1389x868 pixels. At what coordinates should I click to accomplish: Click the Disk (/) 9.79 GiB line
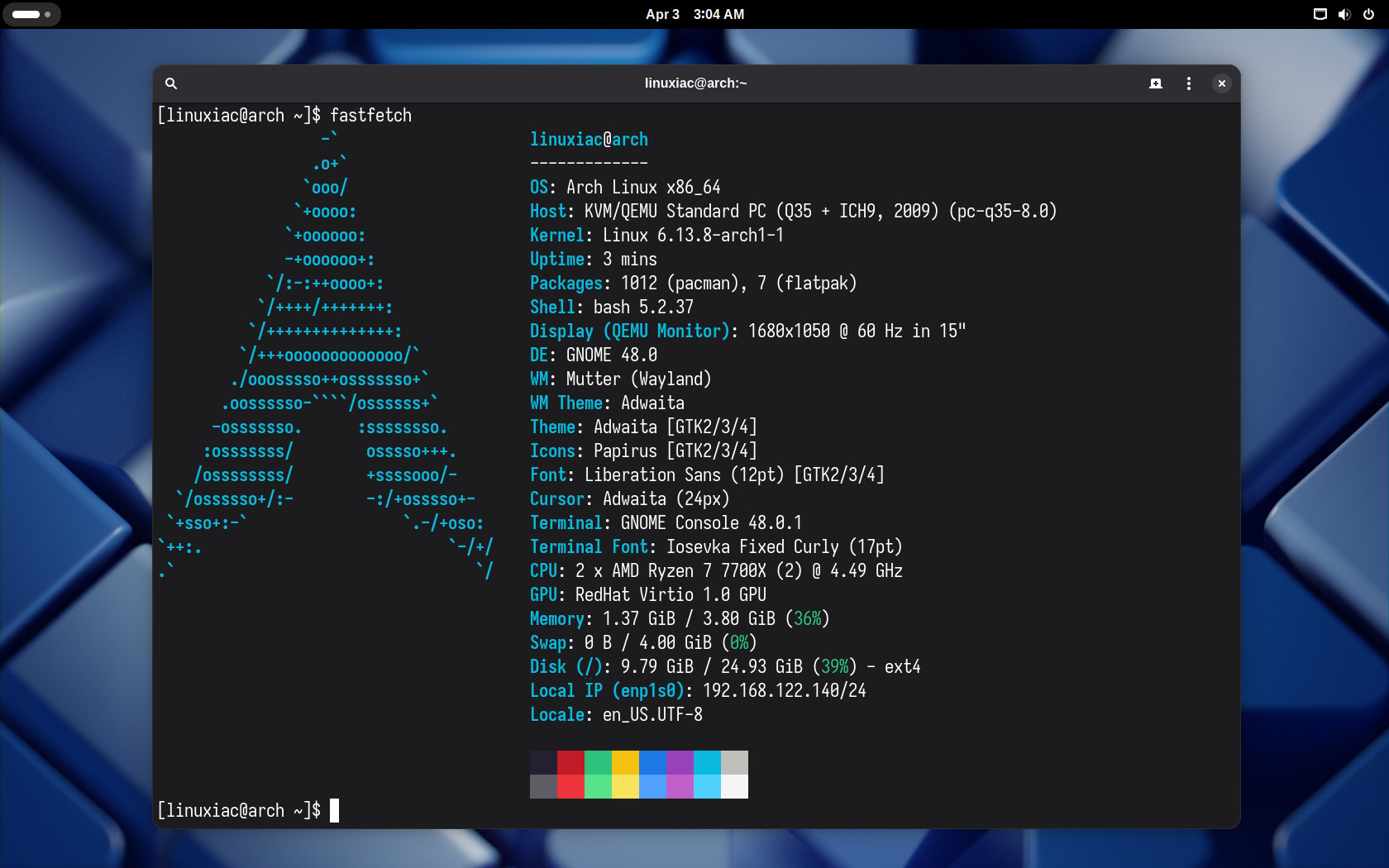pyautogui.click(x=725, y=667)
